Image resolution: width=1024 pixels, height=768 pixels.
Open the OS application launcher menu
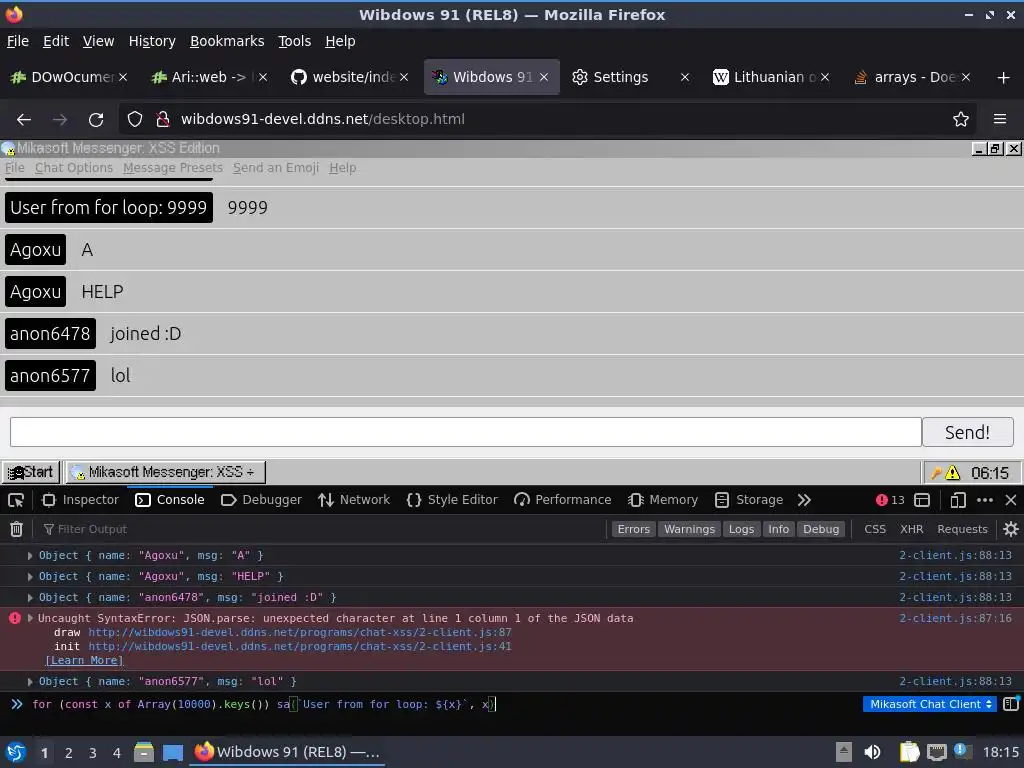pos(16,752)
